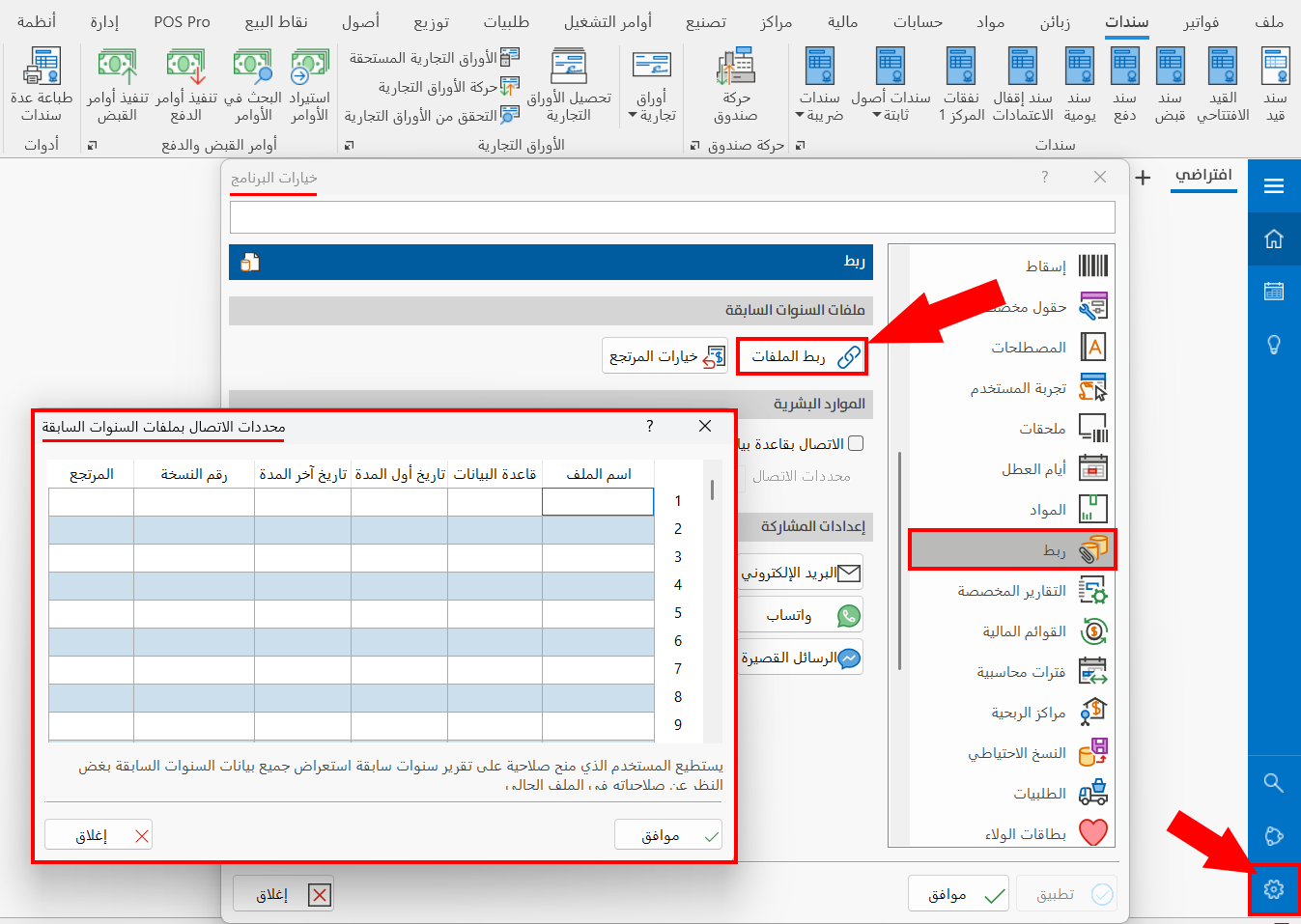Type in the first اسم الملف cell

[598, 501]
